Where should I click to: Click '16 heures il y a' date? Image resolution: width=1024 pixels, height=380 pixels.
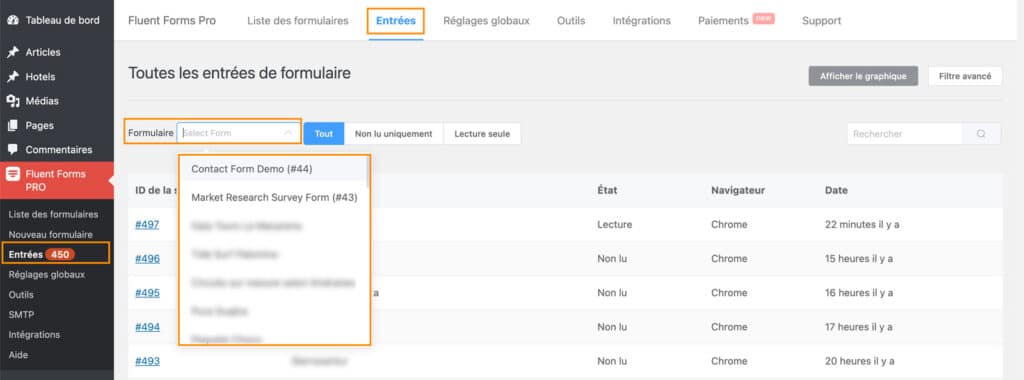coord(859,293)
